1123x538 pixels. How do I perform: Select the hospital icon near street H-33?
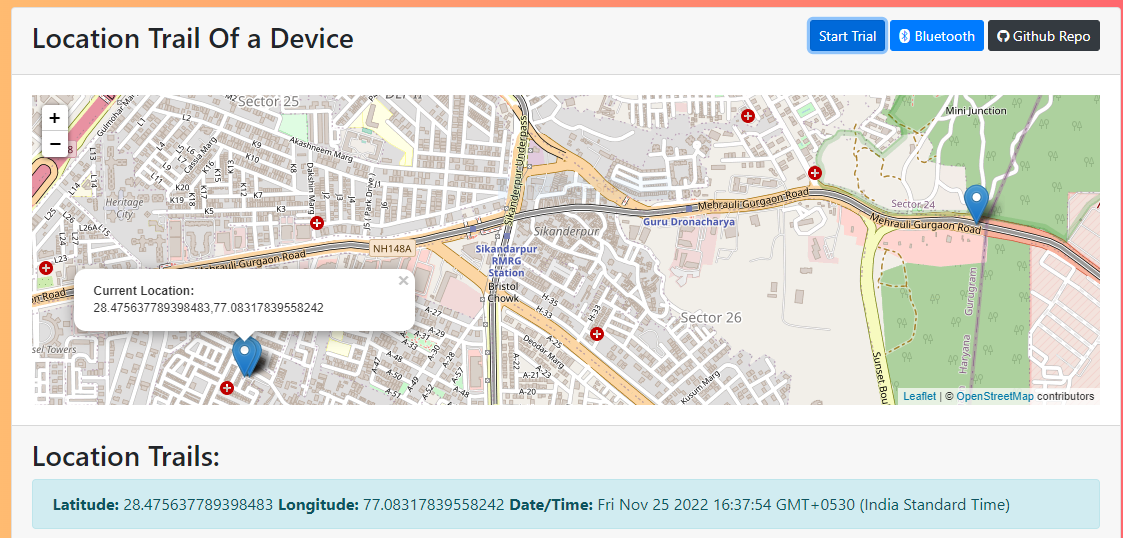tap(597, 333)
